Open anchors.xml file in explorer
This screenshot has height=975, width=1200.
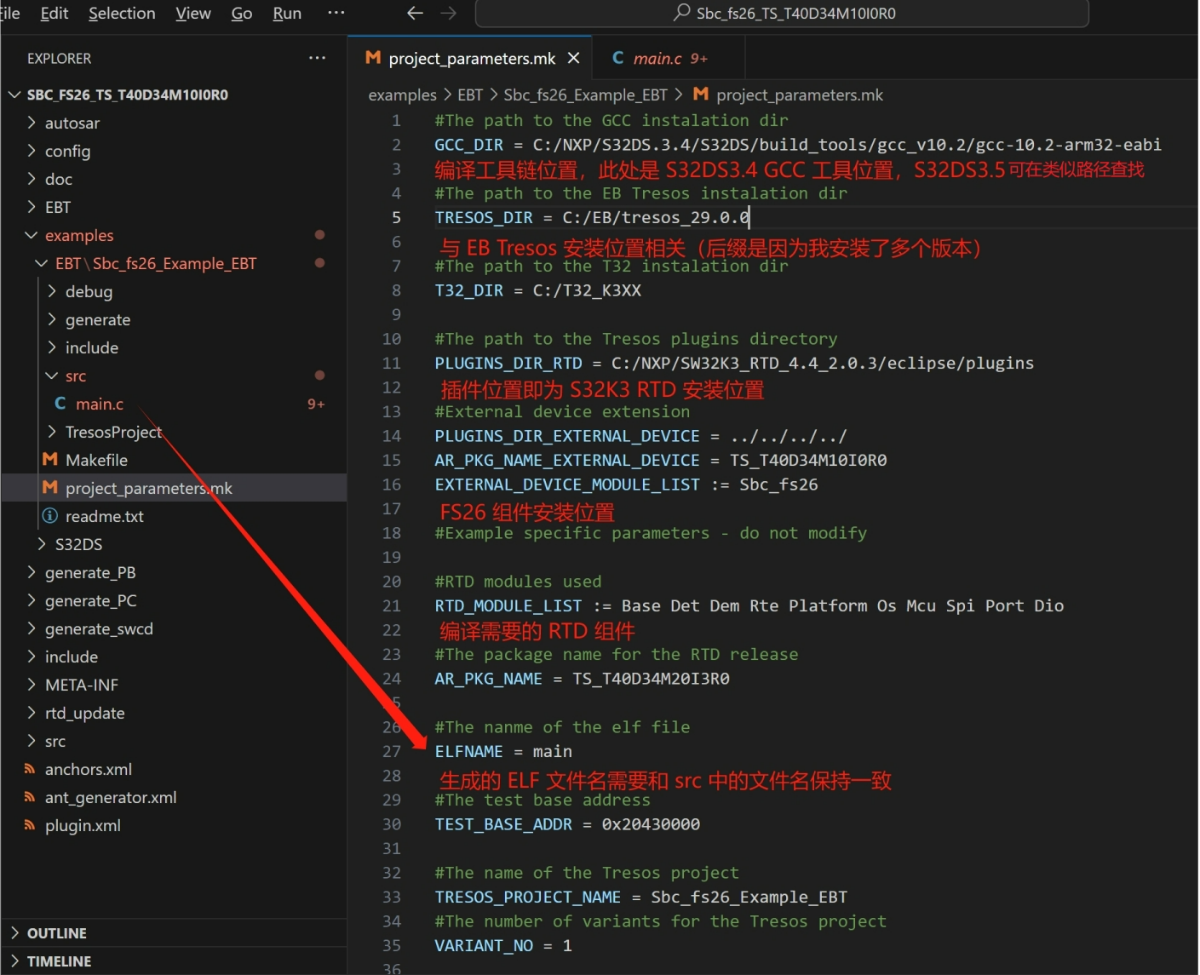click(x=88, y=769)
